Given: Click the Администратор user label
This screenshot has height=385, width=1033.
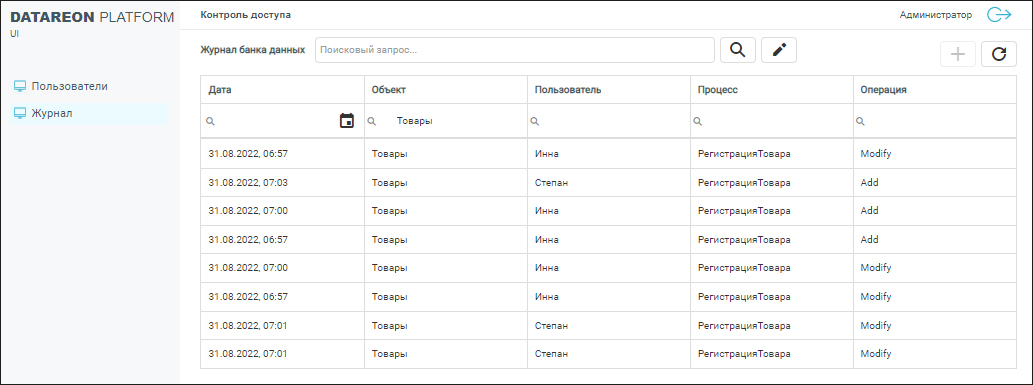Looking at the screenshot, I should (935, 15).
